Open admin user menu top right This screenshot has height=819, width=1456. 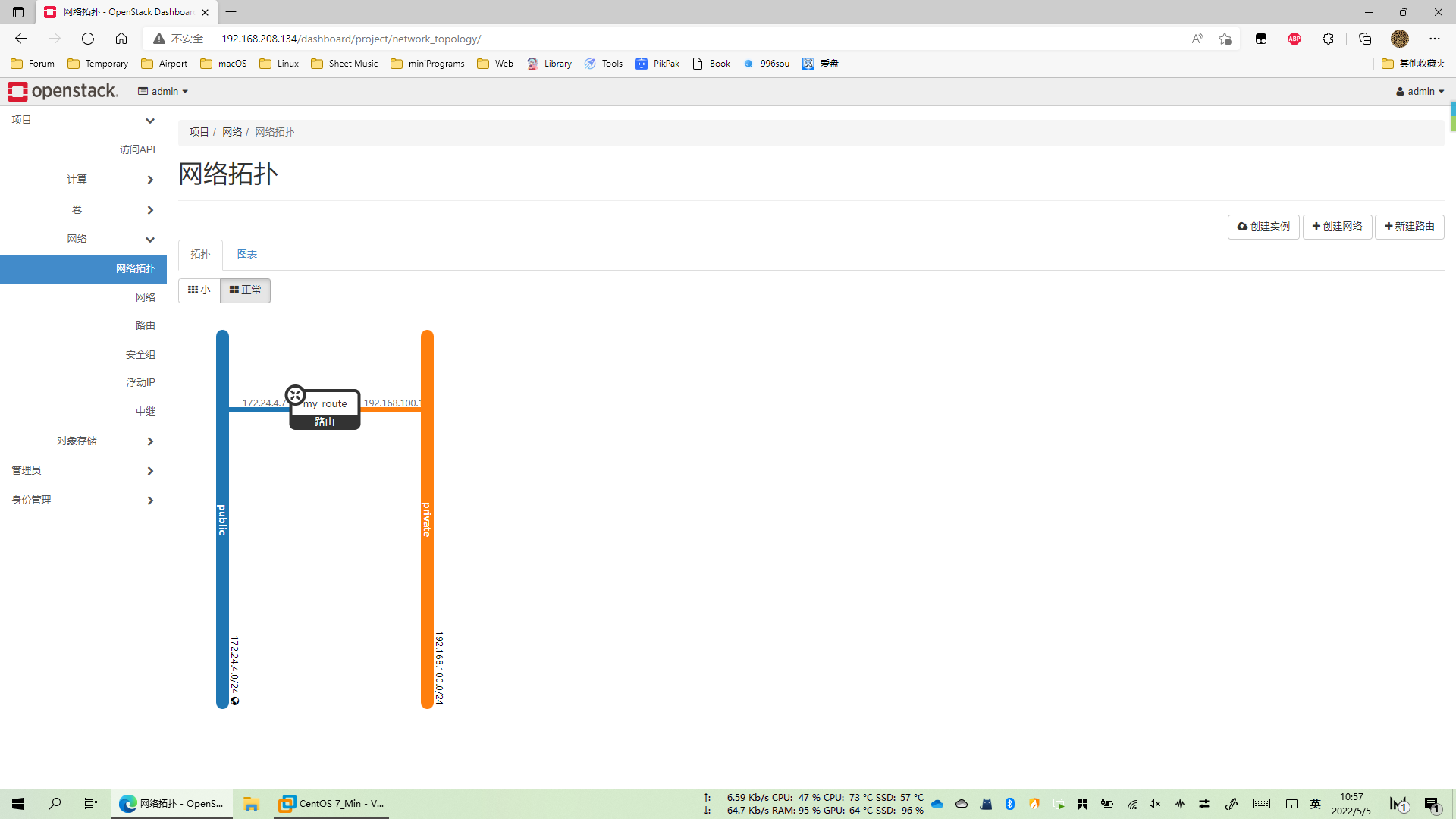tap(1420, 91)
